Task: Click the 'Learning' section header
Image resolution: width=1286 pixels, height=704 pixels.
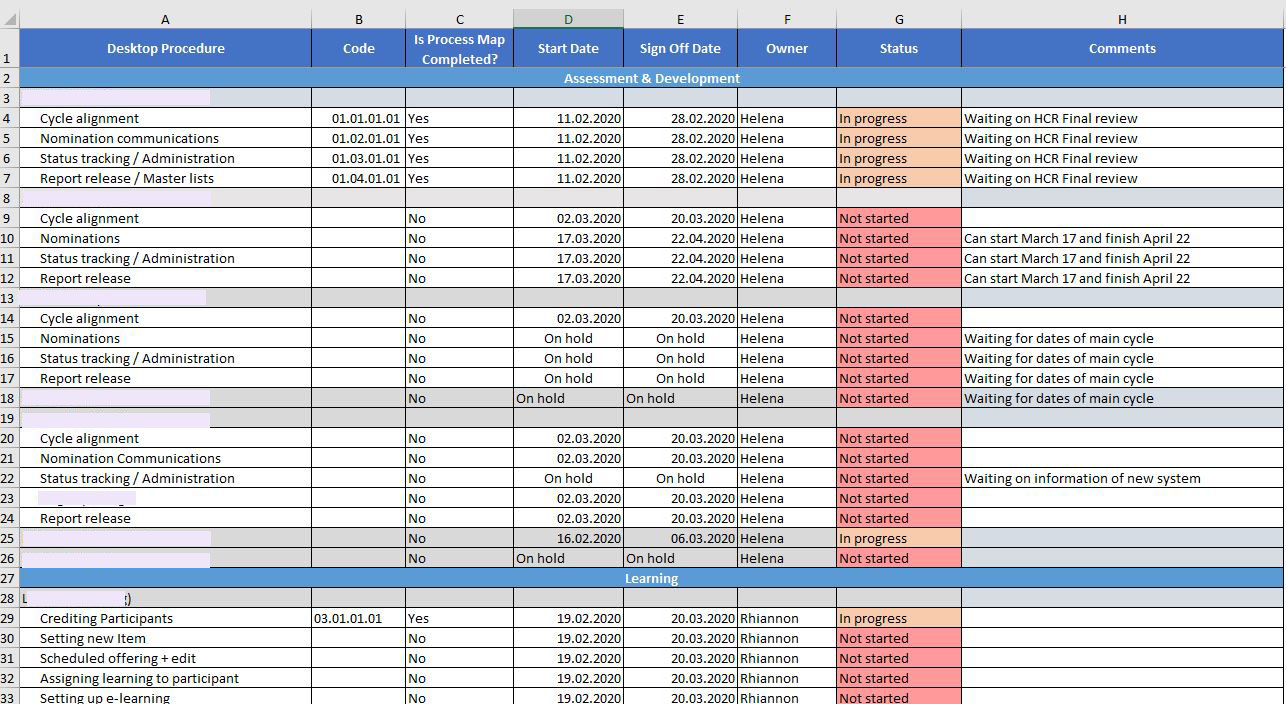Action: coord(652,578)
